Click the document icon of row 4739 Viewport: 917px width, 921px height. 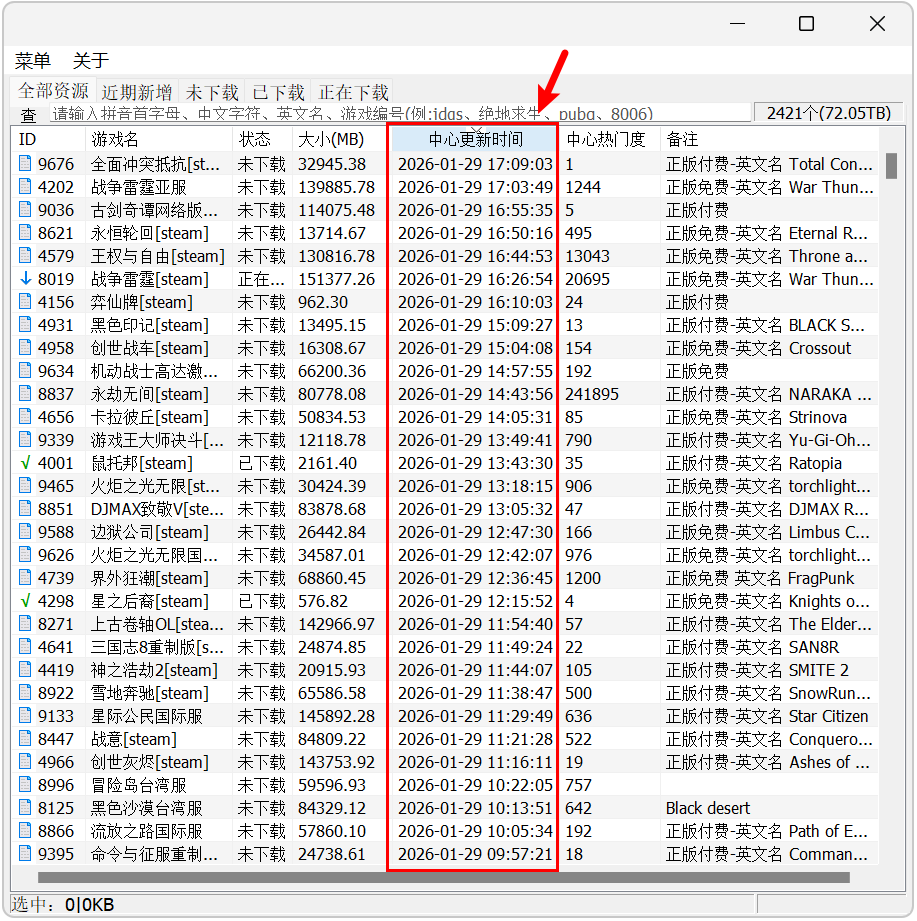point(25,577)
